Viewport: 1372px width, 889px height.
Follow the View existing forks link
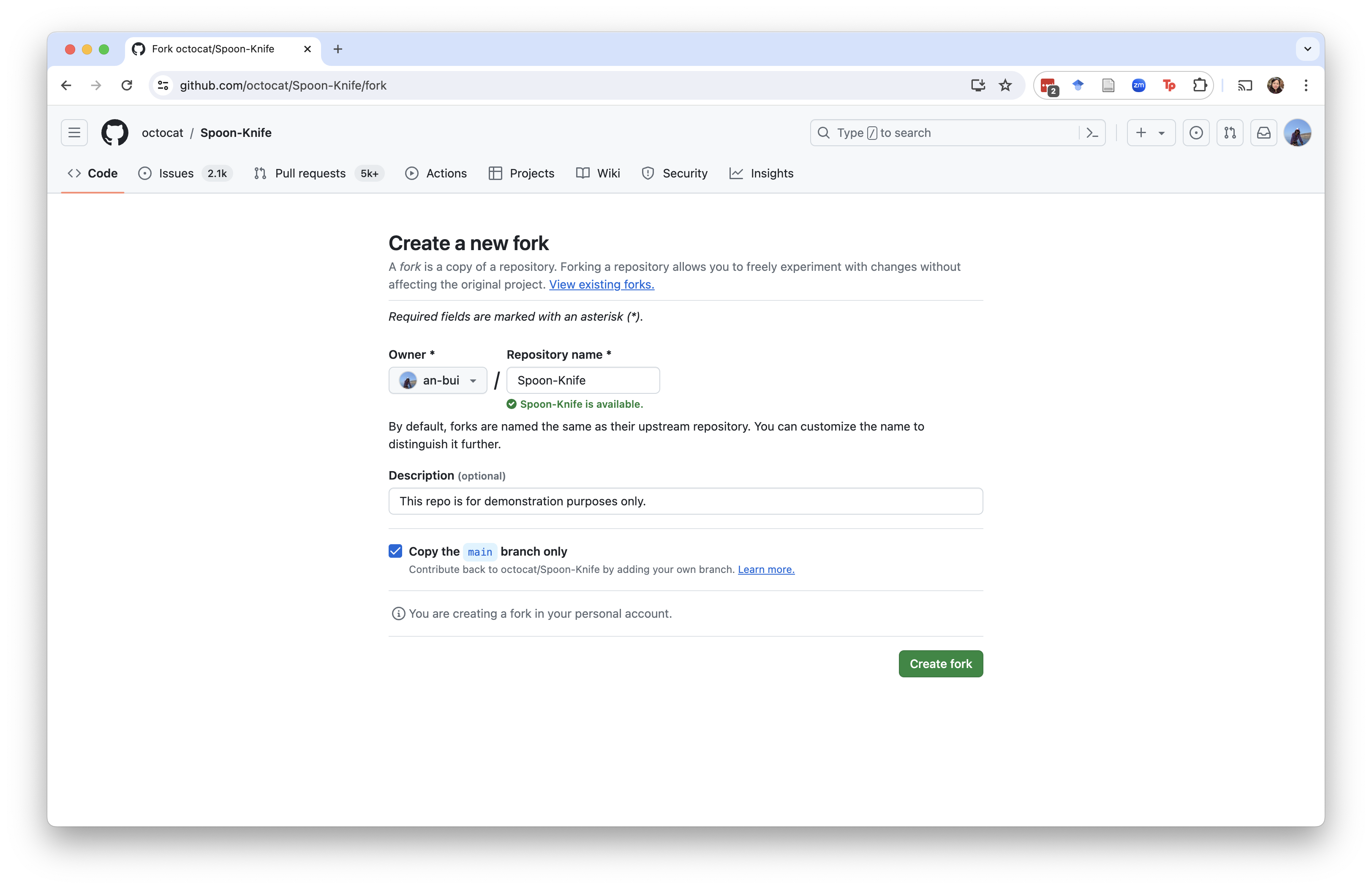click(x=601, y=284)
